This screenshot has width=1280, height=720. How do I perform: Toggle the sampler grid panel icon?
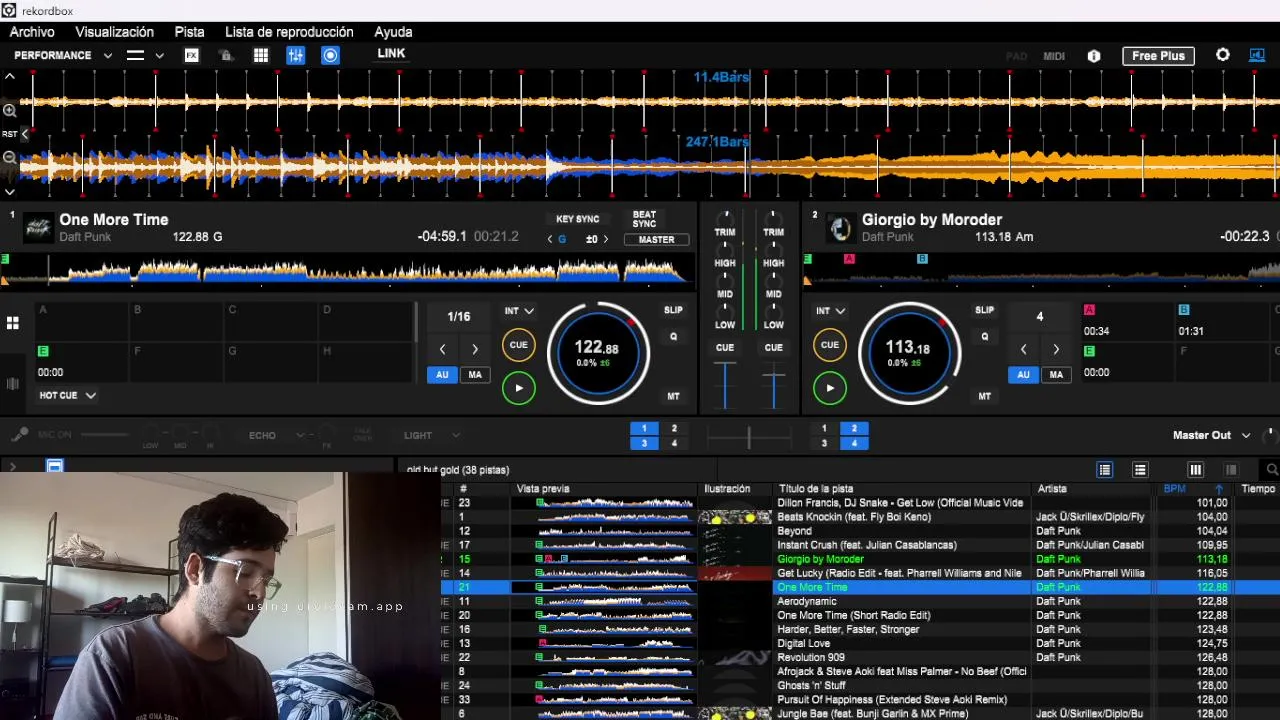point(261,56)
